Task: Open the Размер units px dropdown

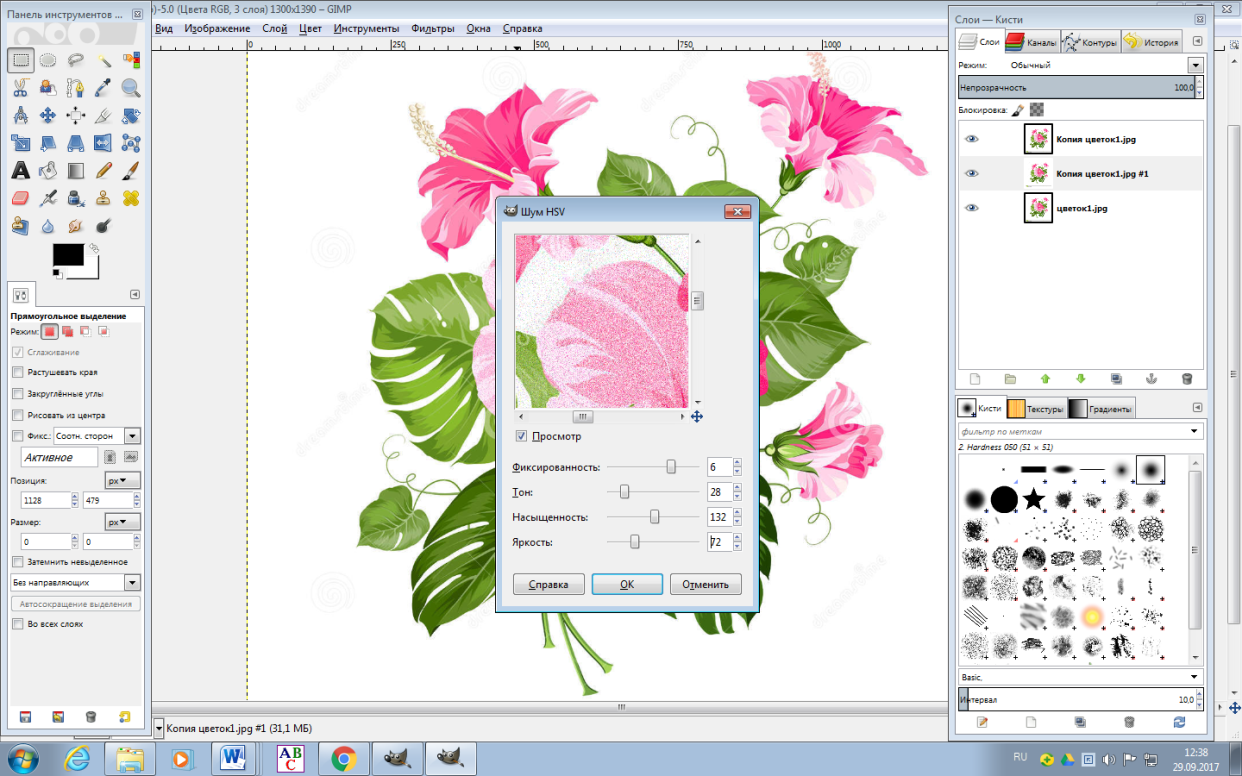Action: pos(123,522)
